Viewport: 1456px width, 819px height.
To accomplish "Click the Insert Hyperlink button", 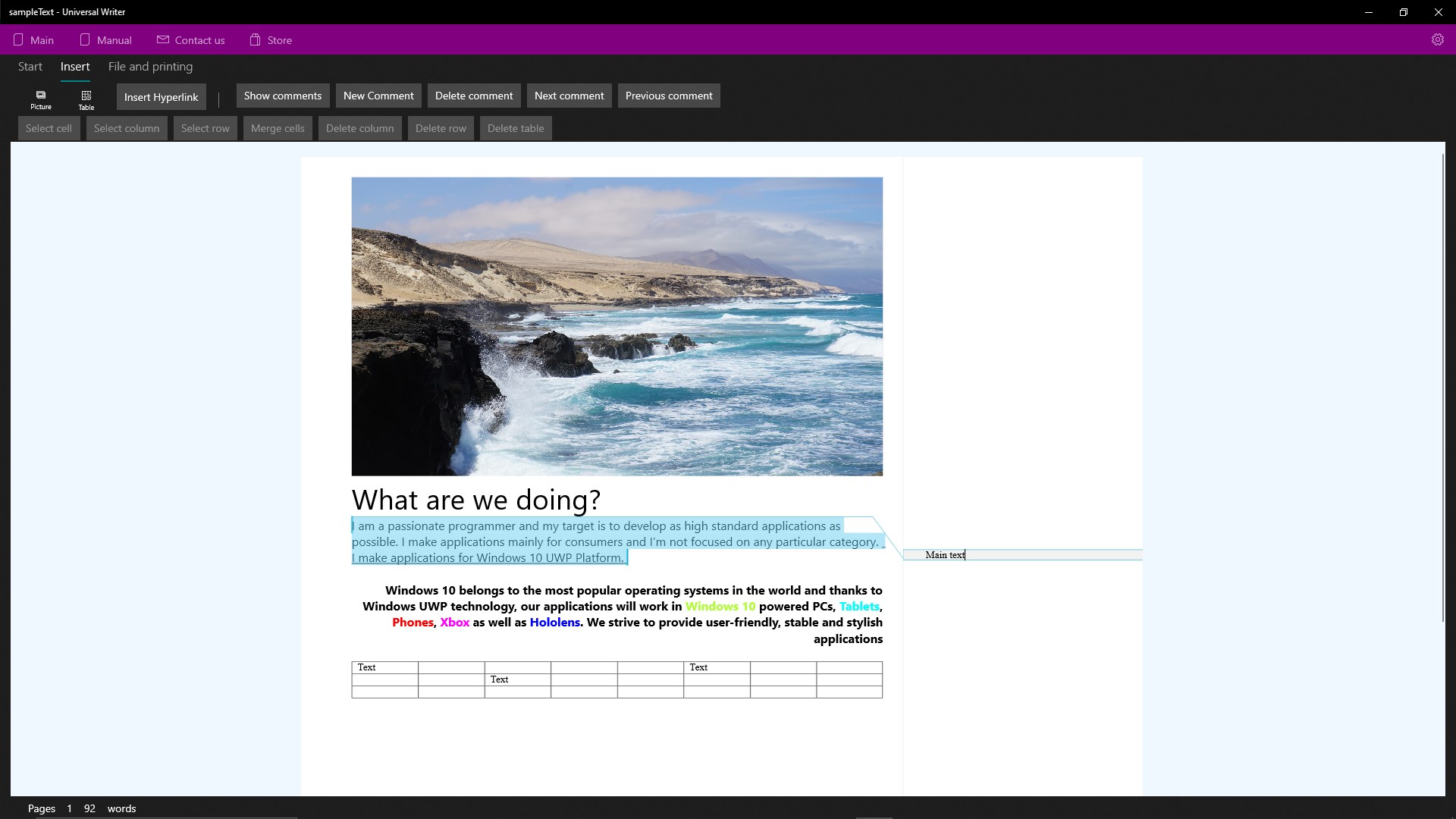I will coord(161,97).
